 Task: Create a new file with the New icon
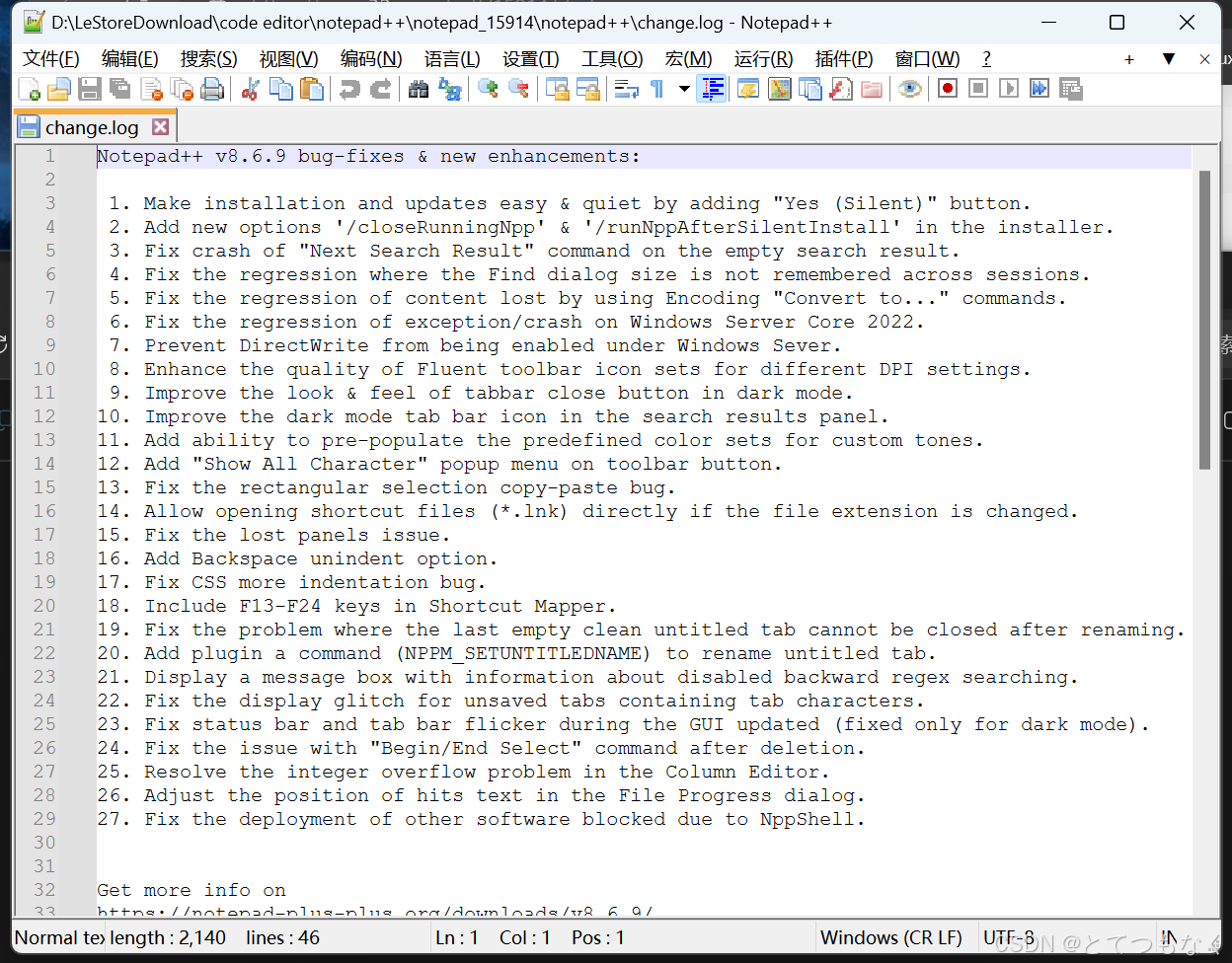30,90
